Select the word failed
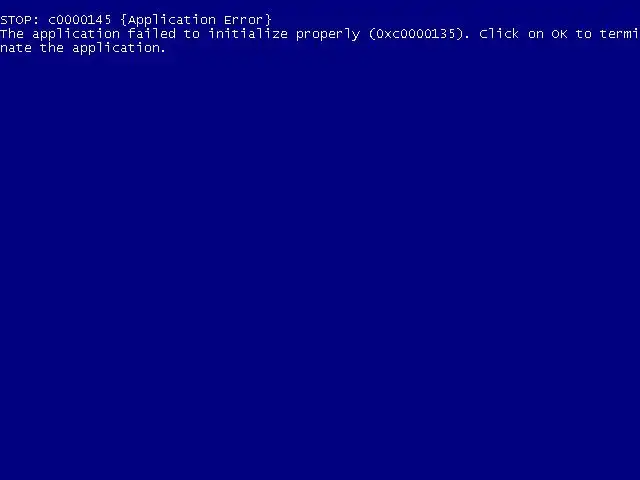 click(152, 33)
